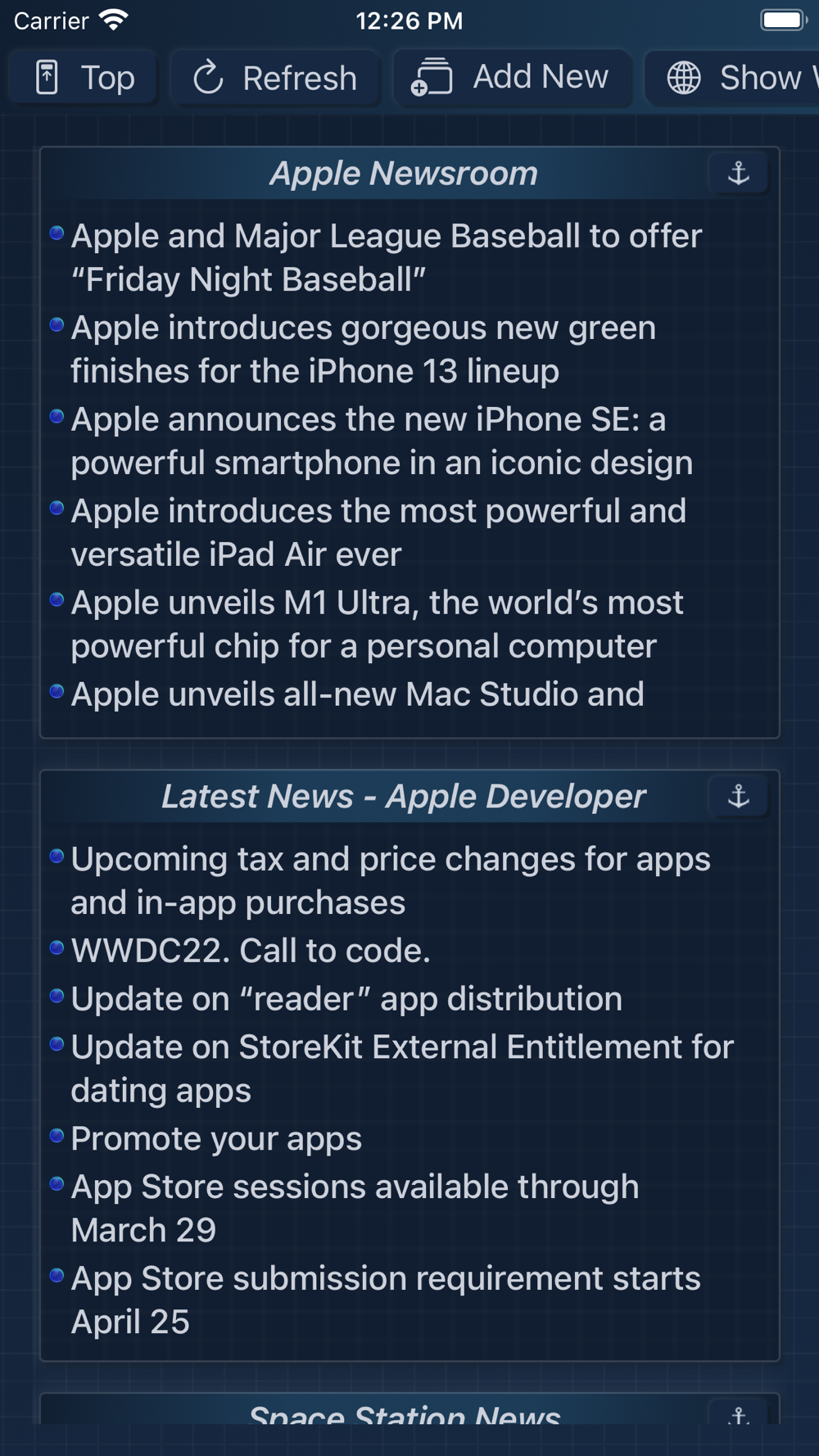The image size is (819, 1456).
Task: Open the reader app distribution update
Action: (346, 999)
